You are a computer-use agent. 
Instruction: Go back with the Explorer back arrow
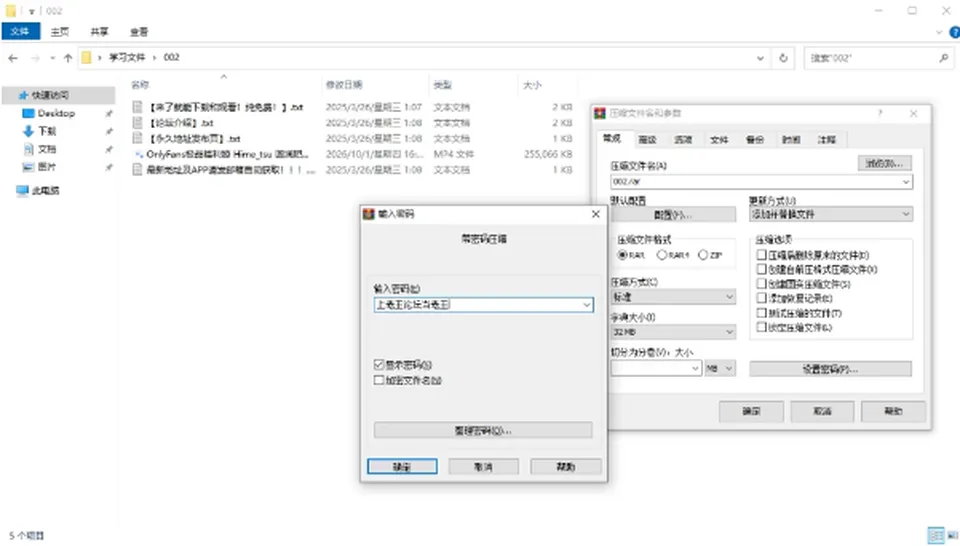tap(13, 58)
